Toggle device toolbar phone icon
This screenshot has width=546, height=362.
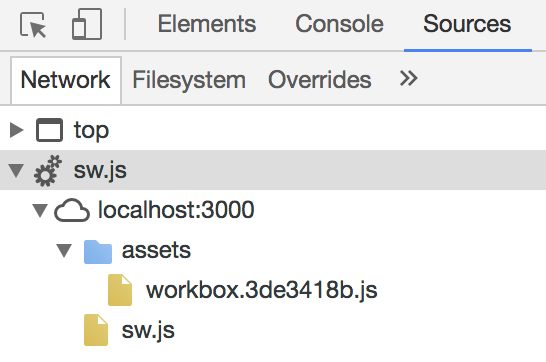87,24
